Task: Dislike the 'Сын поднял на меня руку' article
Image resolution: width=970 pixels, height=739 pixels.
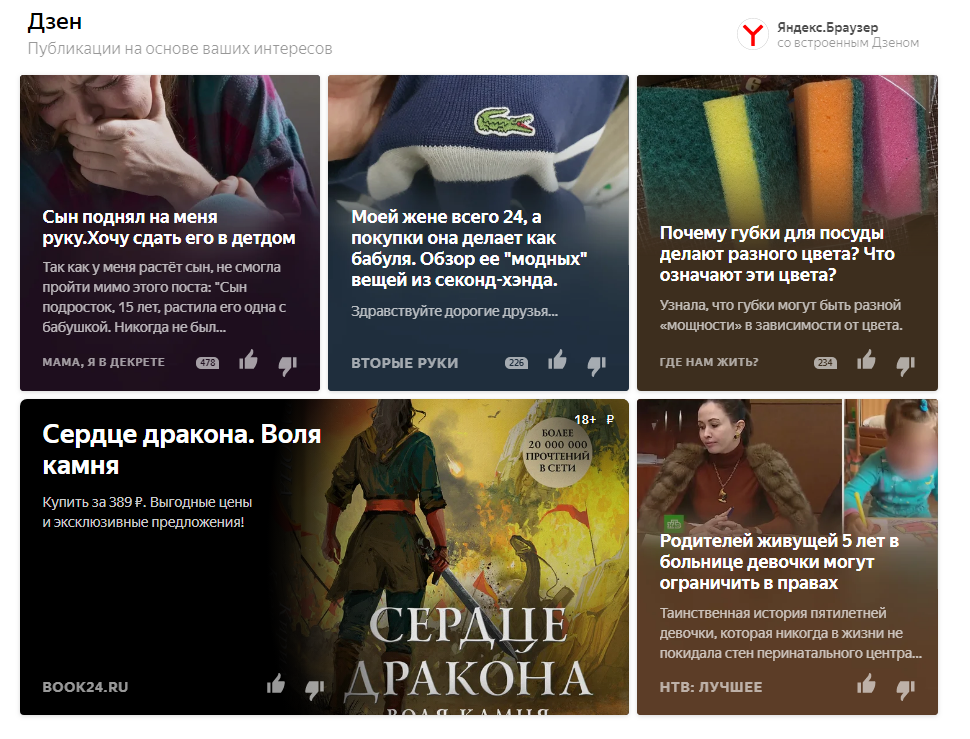Action: click(x=288, y=365)
